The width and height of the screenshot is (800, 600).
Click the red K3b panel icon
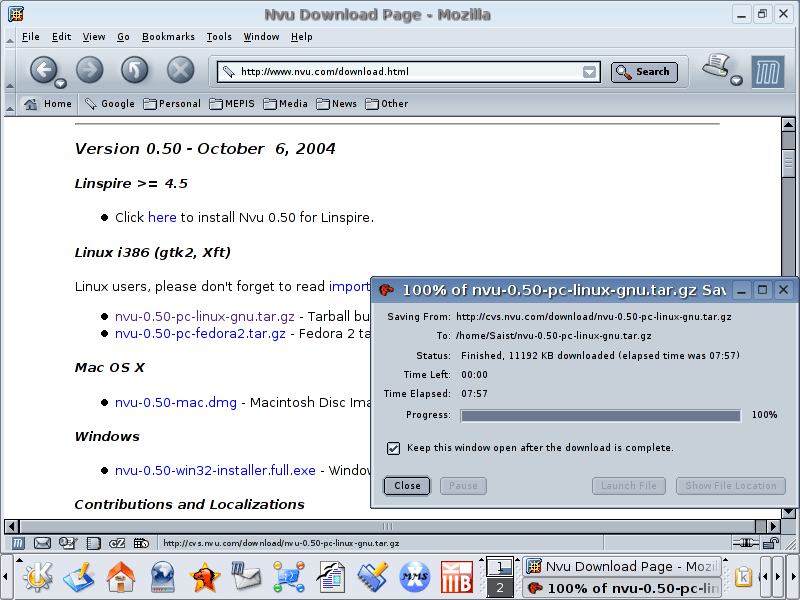[x=457, y=577]
